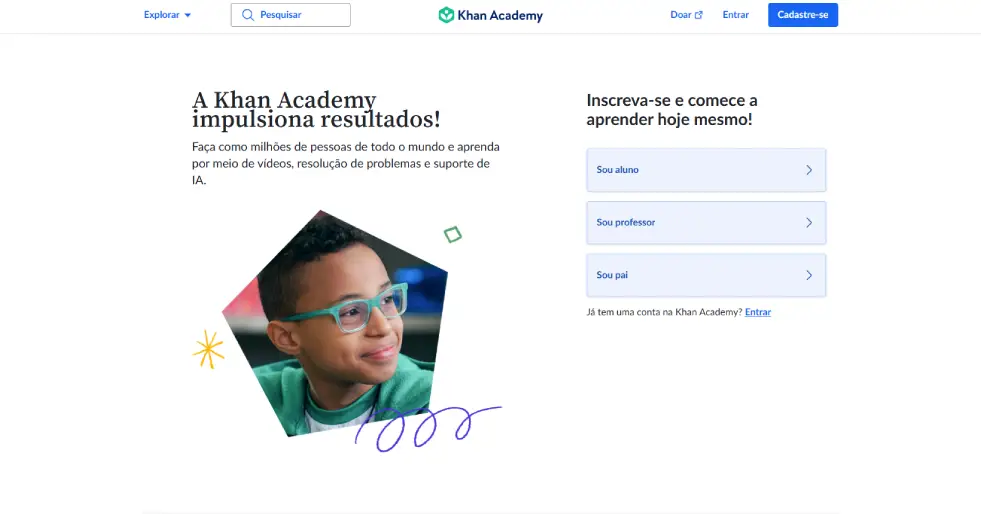981x514 pixels.
Task: Click the magnifying glass search icon
Action: point(248,15)
